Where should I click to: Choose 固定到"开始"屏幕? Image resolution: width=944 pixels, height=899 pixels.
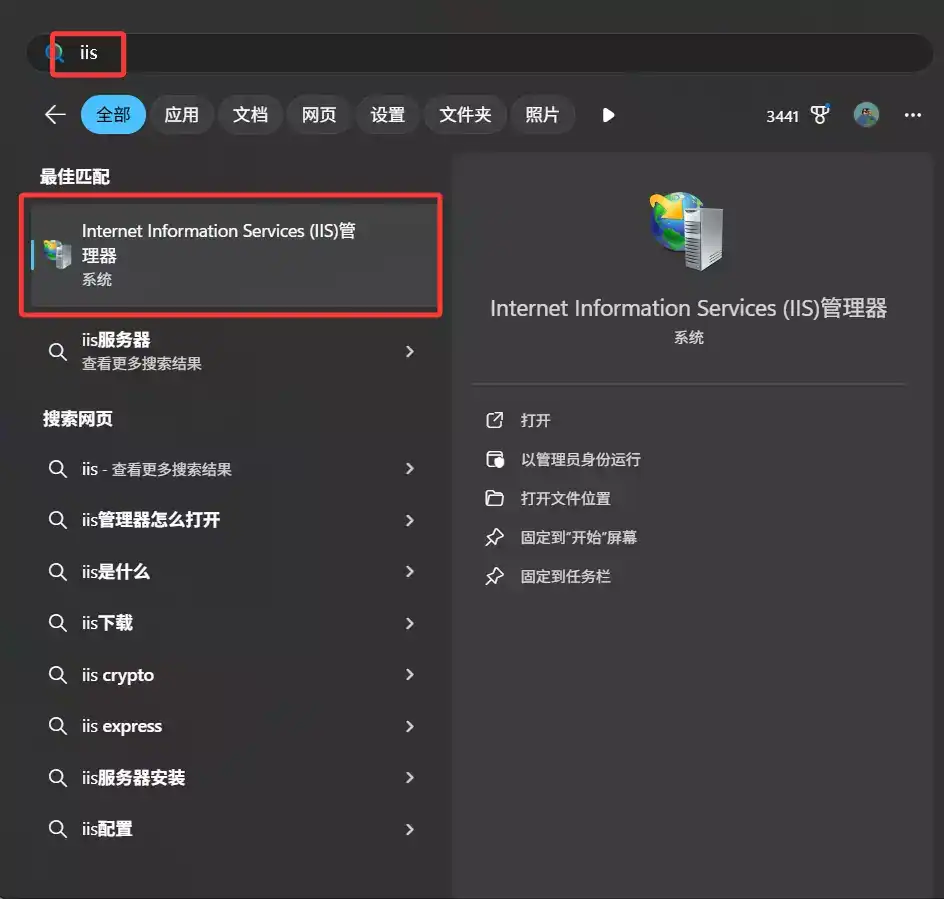(x=579, y=537)
